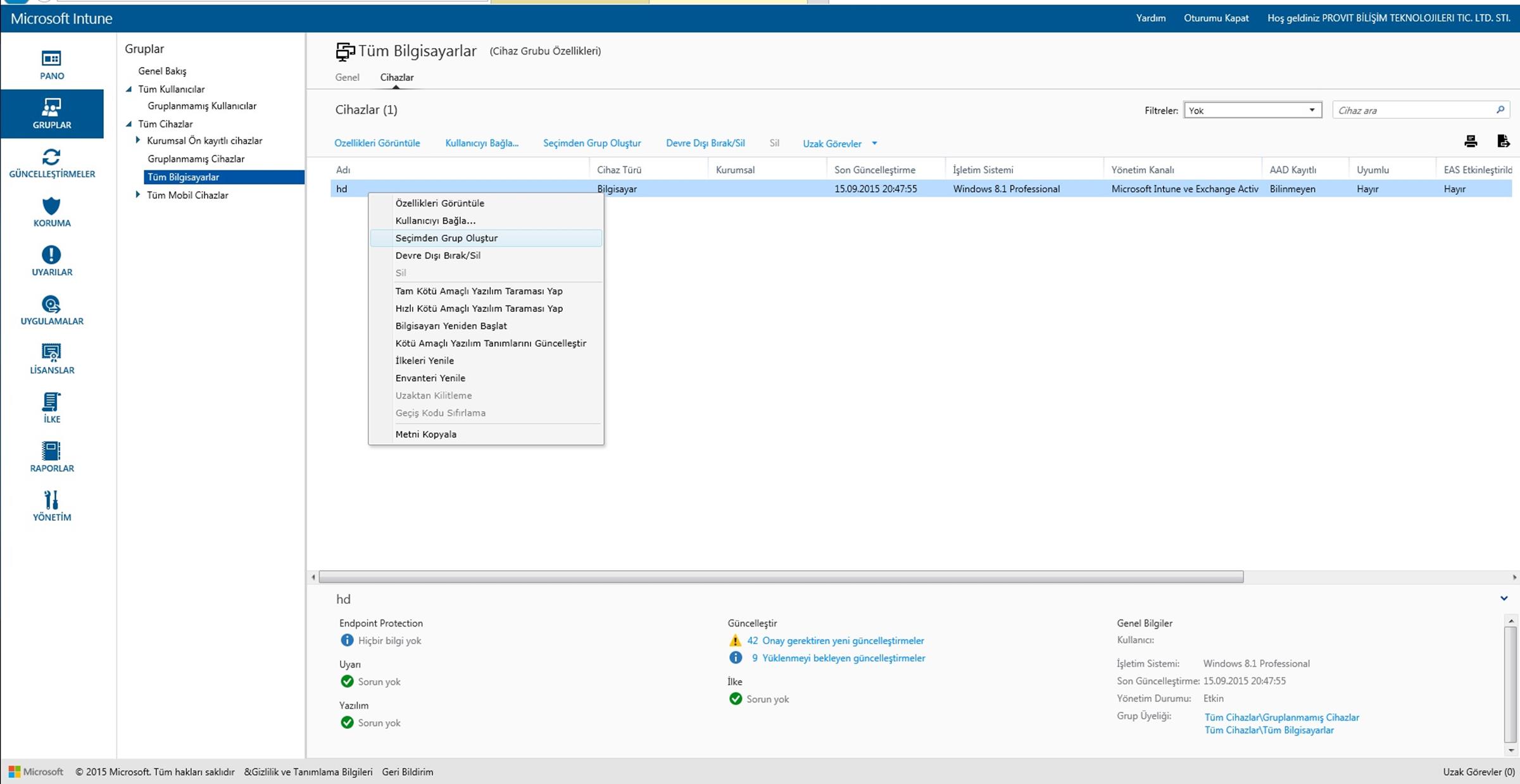Viewport: 1520px width, 784px height.
Task: Collapse the hd details pane chevron
Action: (x=1504, y=599)
